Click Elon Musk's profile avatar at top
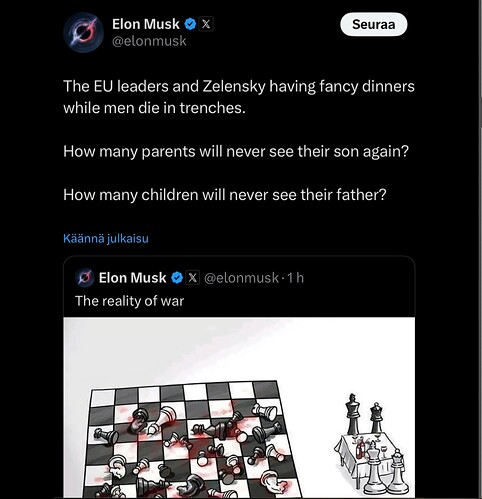The image size is (482, 499). tap(83, 32)
